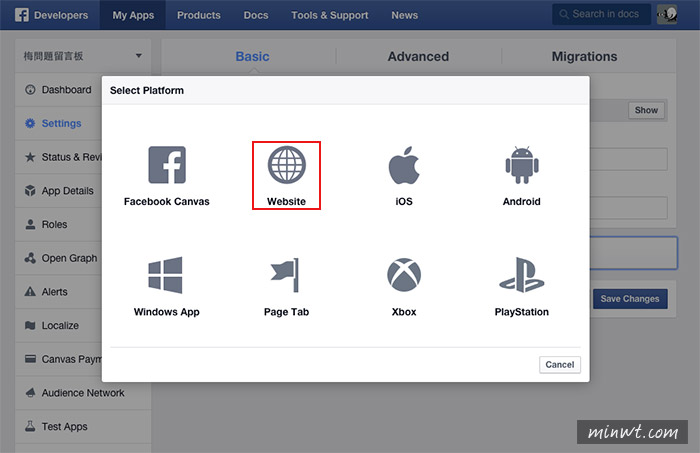Select the Facebook Canvas platform icon
The height and width of the screenshot is (453, 700).
[167, 165]
